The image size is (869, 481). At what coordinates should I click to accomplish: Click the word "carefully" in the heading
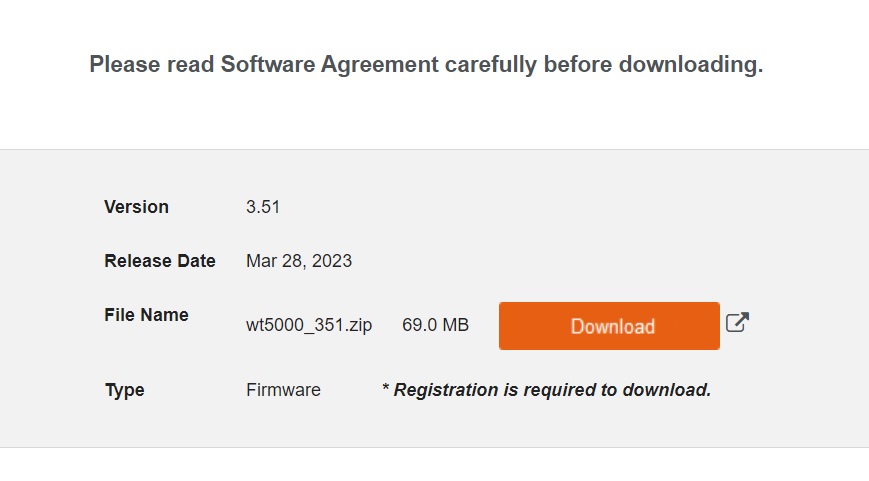click(490, 65)
